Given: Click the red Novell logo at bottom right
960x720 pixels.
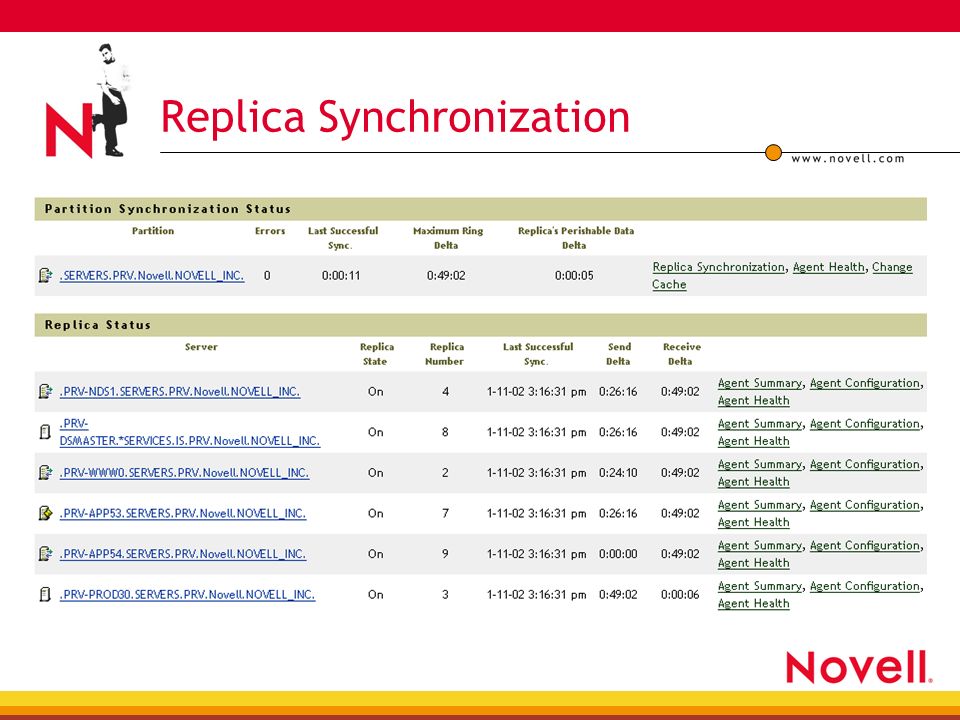Looking at the screenshot, I should tap(859, 667).
